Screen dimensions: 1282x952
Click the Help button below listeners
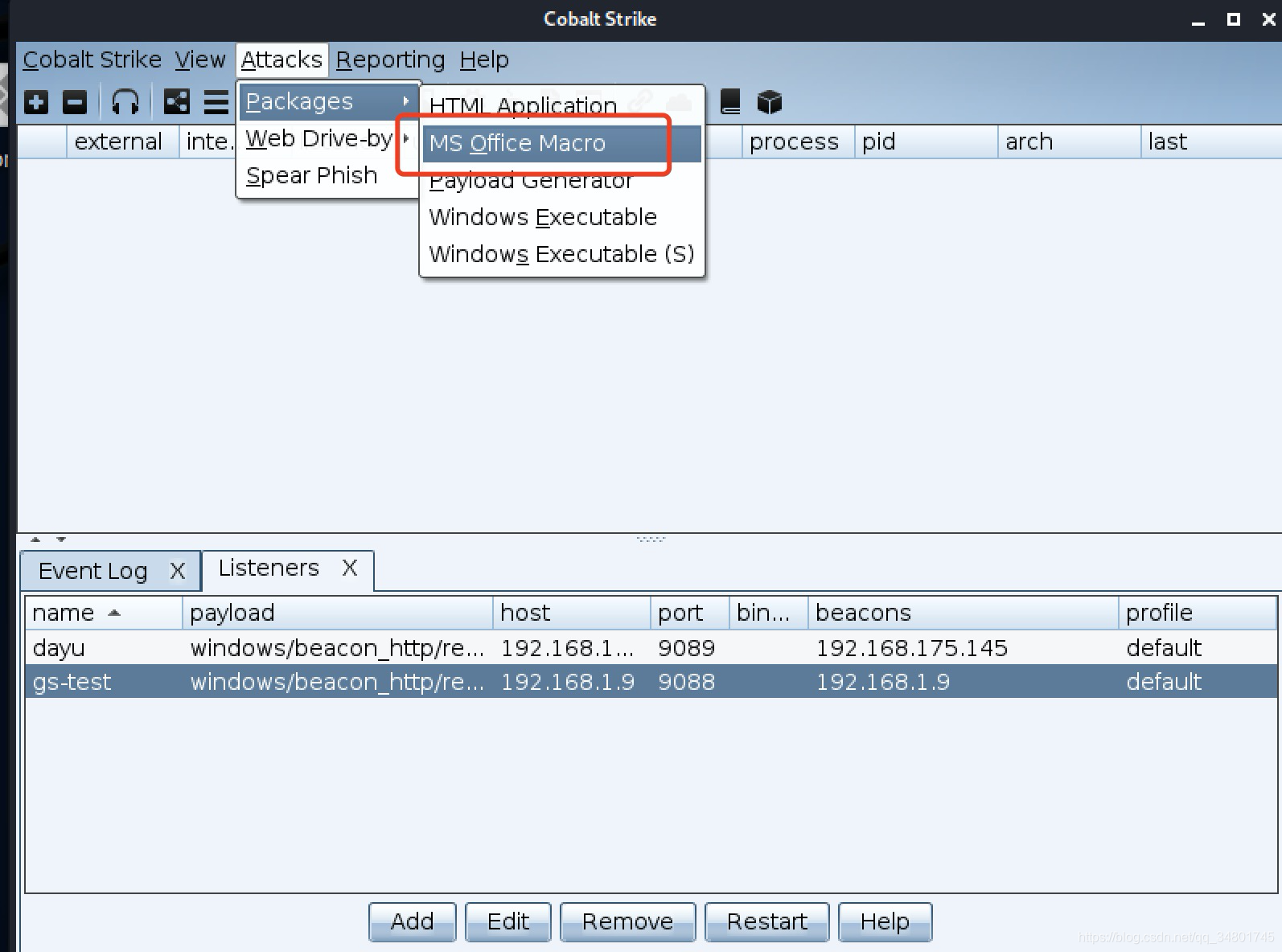pos(885,921)
